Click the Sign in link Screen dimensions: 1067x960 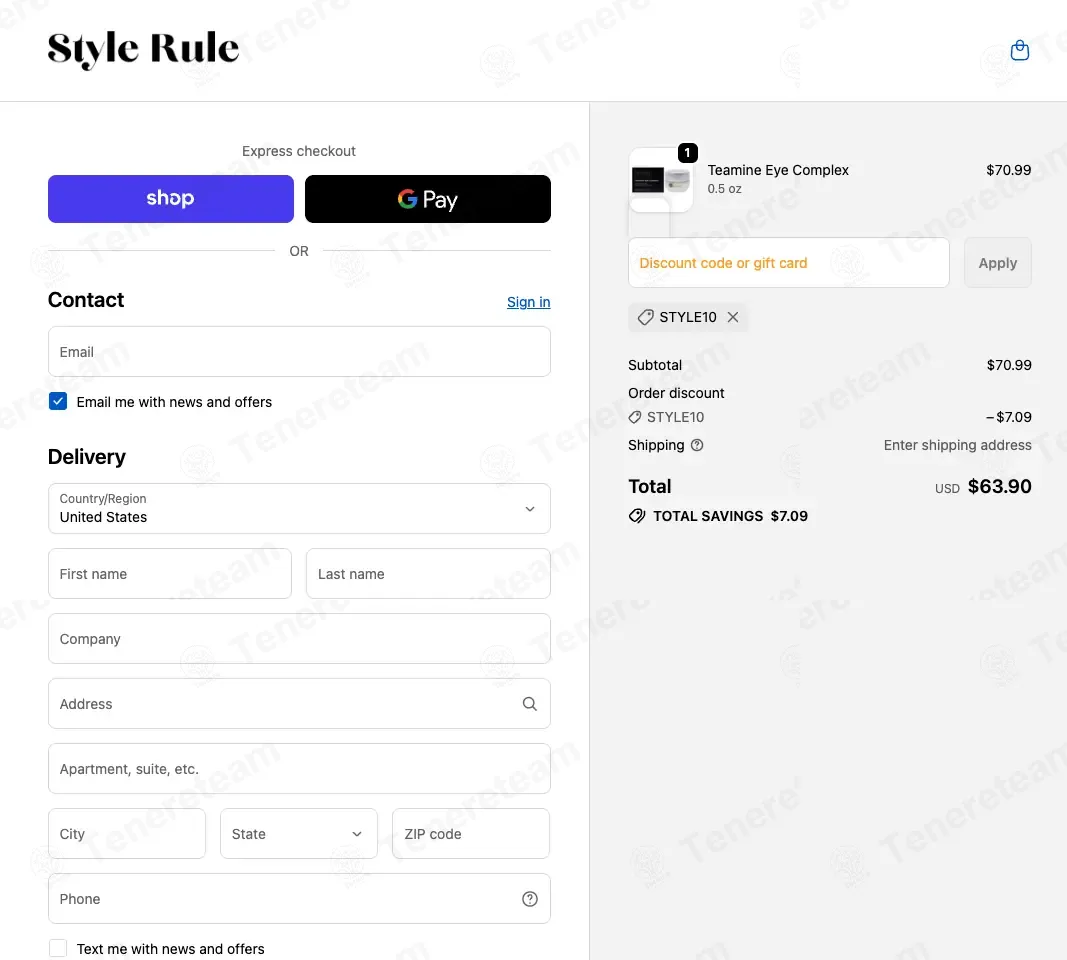pyautogui.click(x=528, y=302)
